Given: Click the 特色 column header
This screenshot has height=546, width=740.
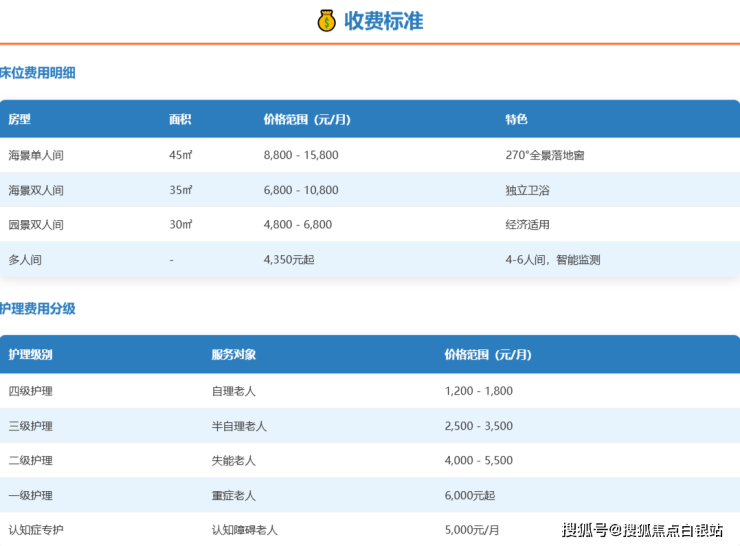Looking at the screenshot, I should [516, 120].
